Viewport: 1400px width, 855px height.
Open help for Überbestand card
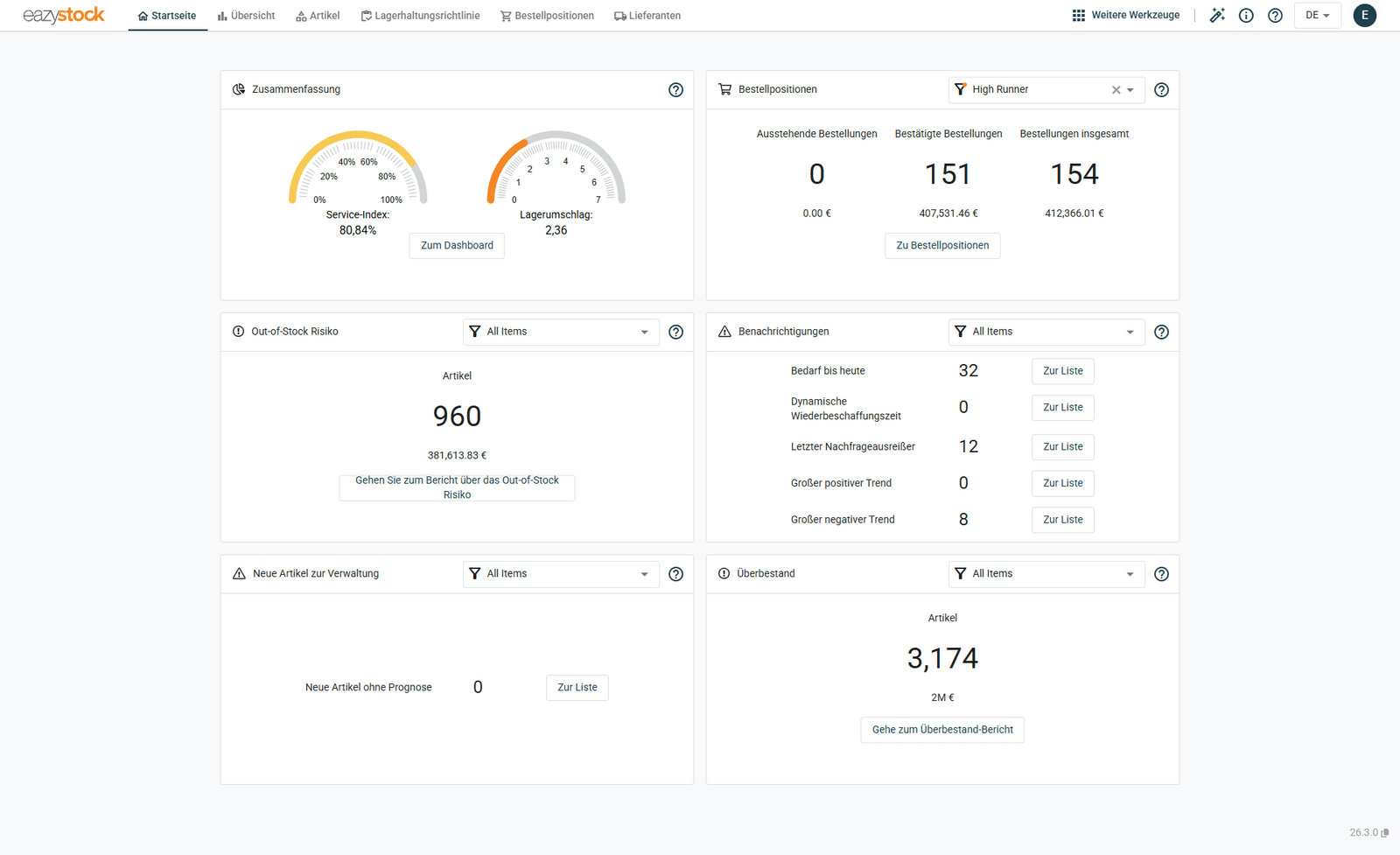[1161, 574]
